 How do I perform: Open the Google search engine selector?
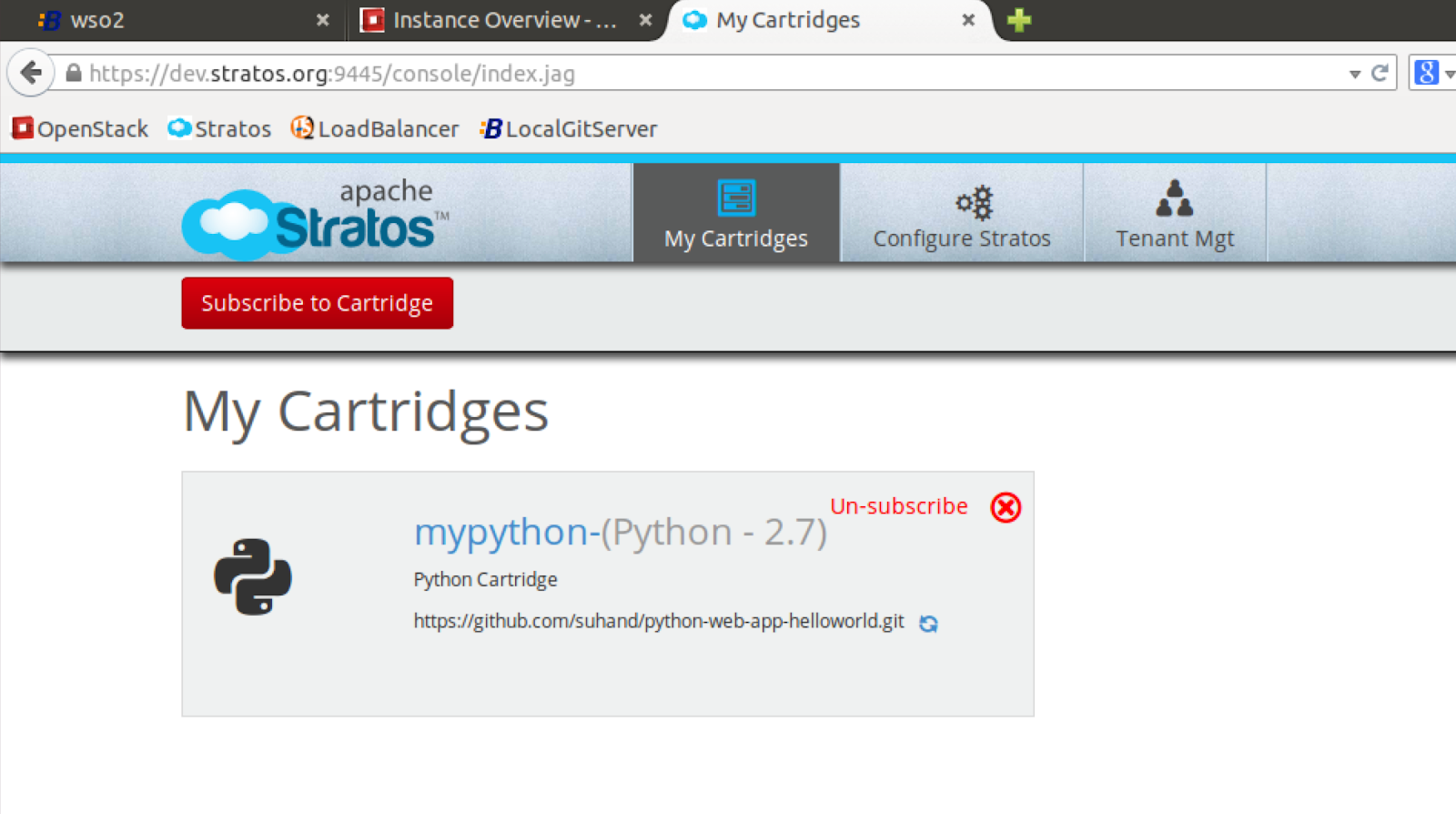coord(1432,73)
